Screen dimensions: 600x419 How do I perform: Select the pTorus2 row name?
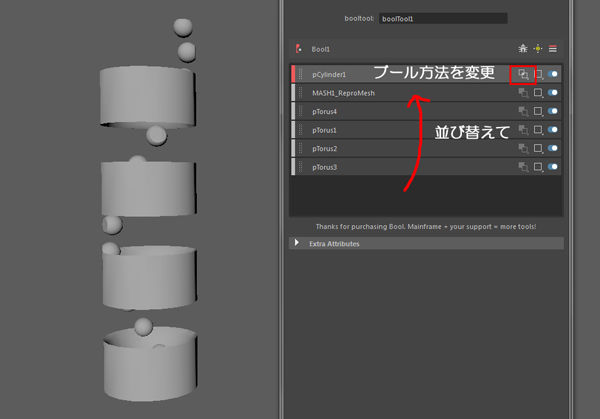coord(324,148)
